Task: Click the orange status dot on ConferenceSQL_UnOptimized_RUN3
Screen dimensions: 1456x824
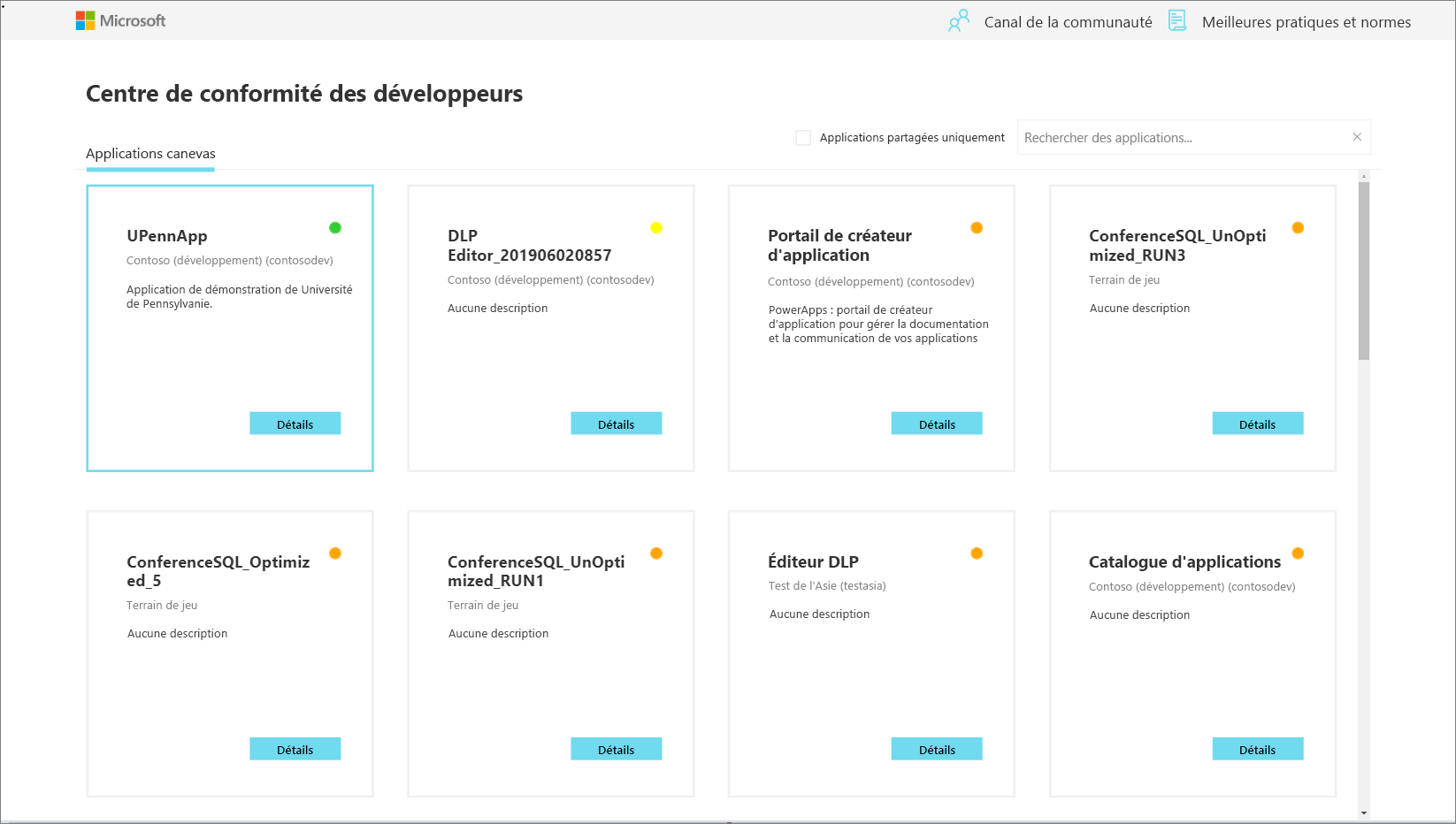Action: [x=1298, y=227]
